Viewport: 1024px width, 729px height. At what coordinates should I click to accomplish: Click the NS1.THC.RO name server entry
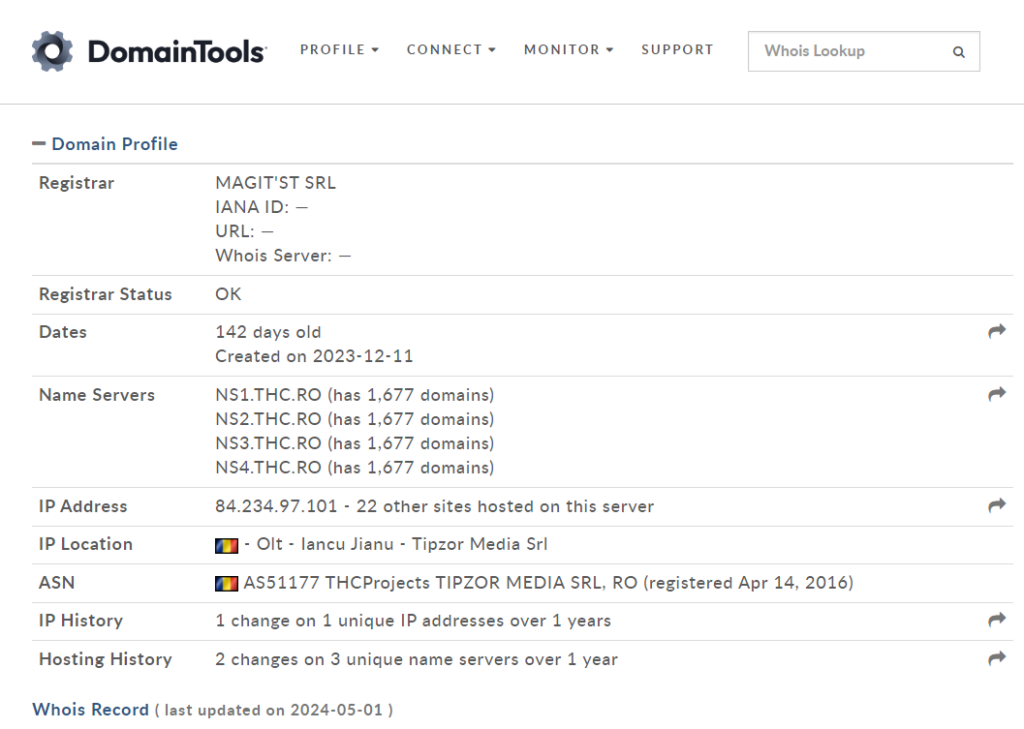click(268, 395)
